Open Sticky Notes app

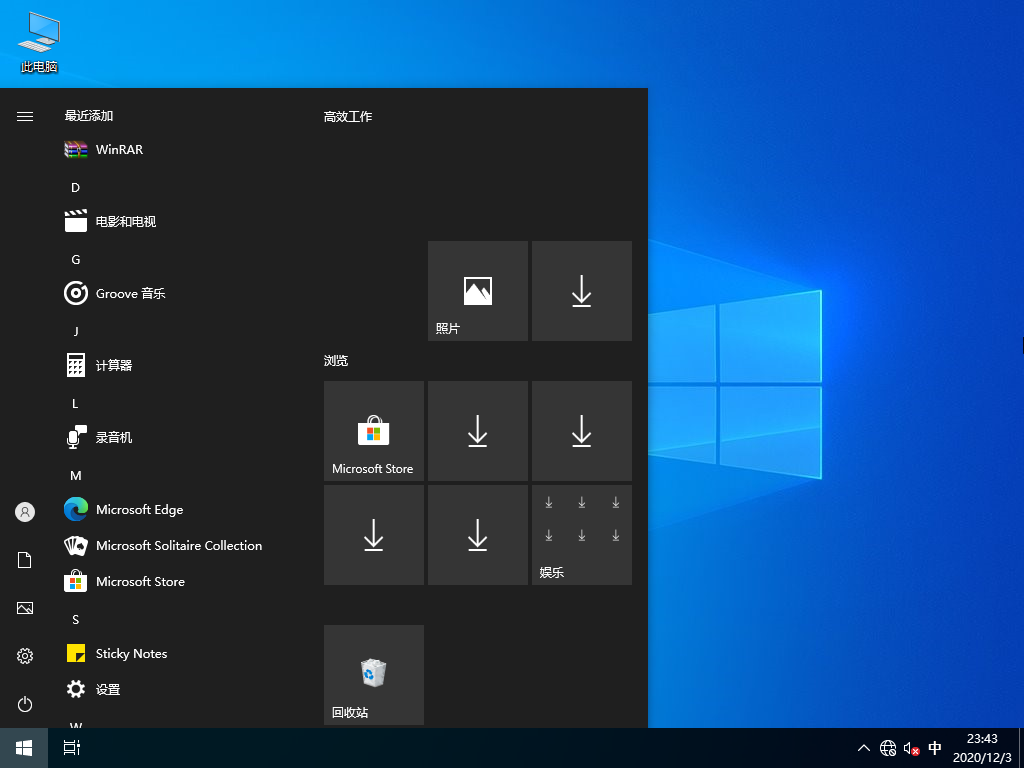coord(131,654)
